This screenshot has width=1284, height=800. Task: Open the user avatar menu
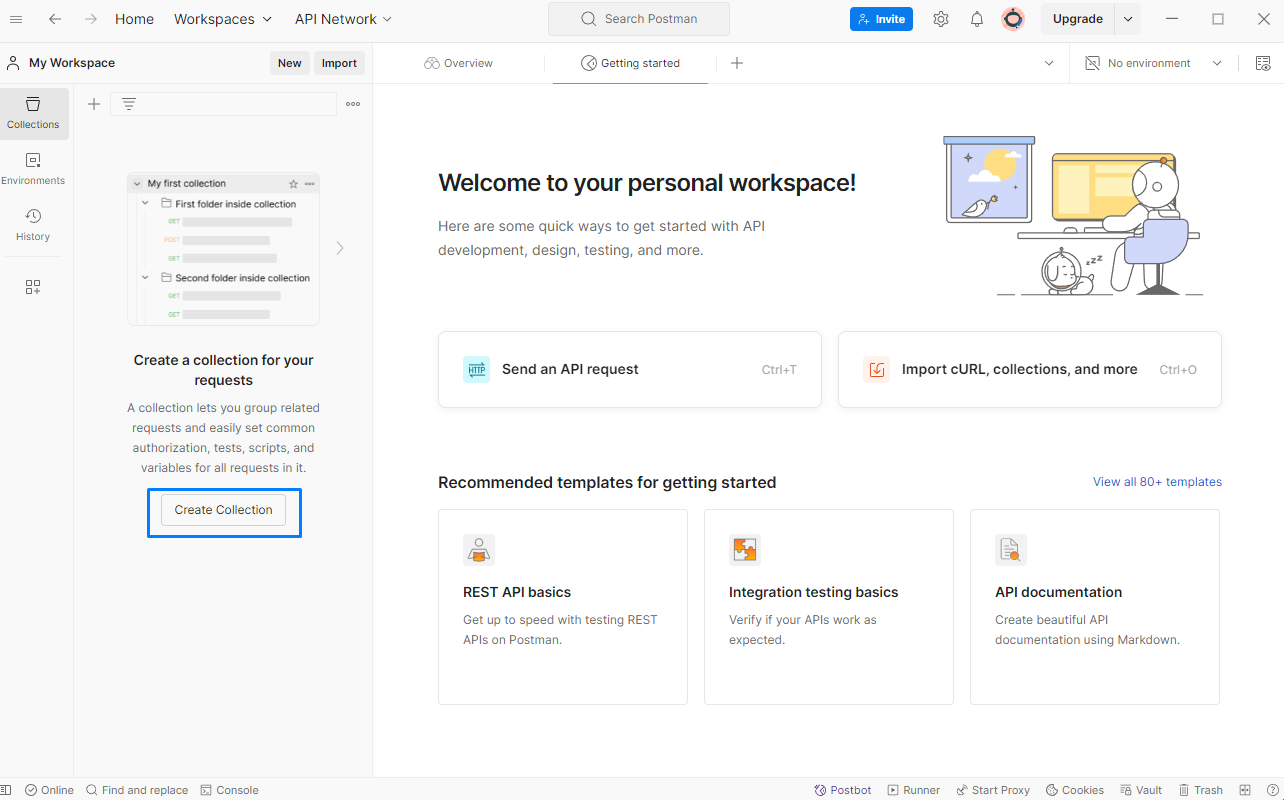(1013, 19)
